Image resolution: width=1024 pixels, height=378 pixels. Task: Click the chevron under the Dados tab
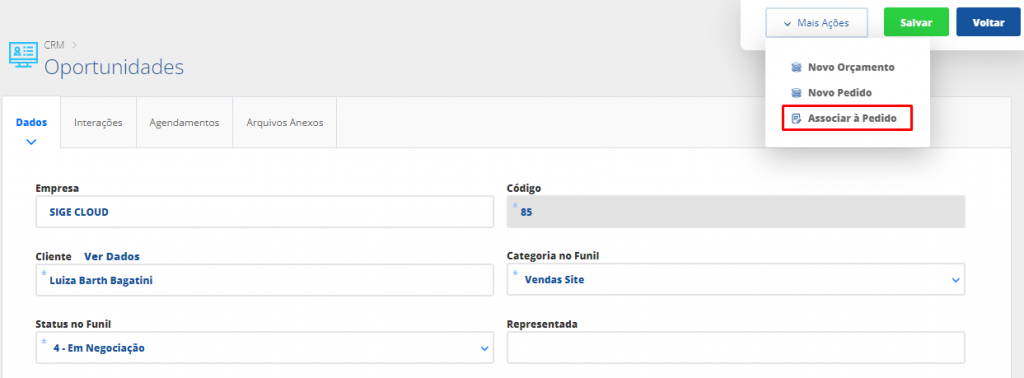[x=31, y=141]
